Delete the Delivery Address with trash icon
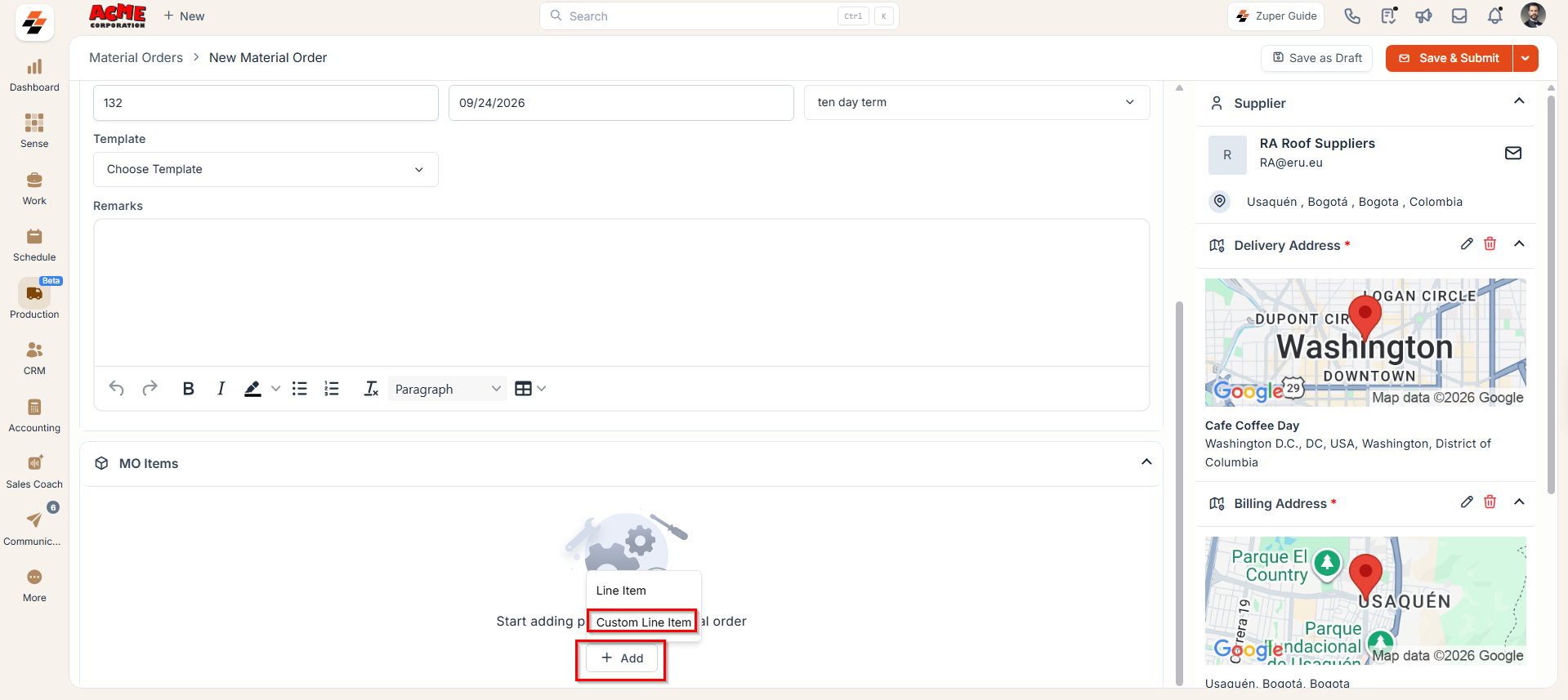 1490,244
